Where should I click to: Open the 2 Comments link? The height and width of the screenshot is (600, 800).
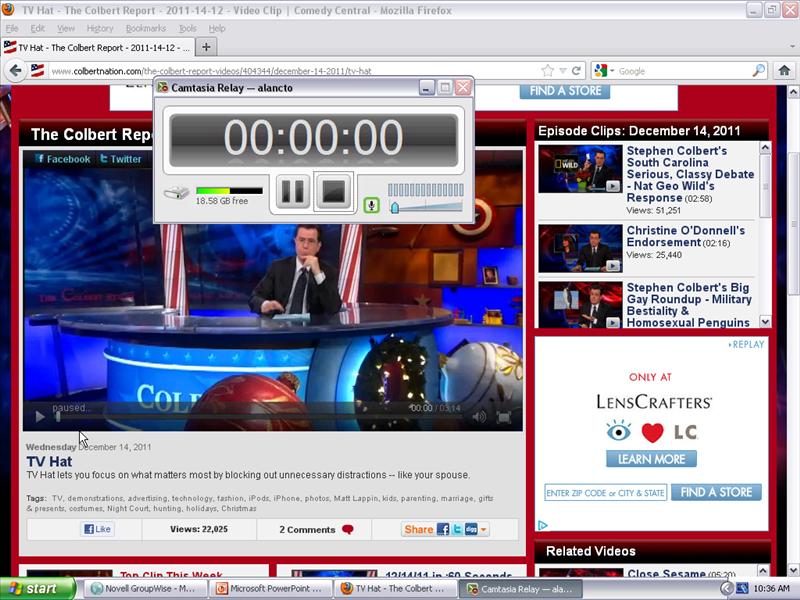[x=316, y=530]
